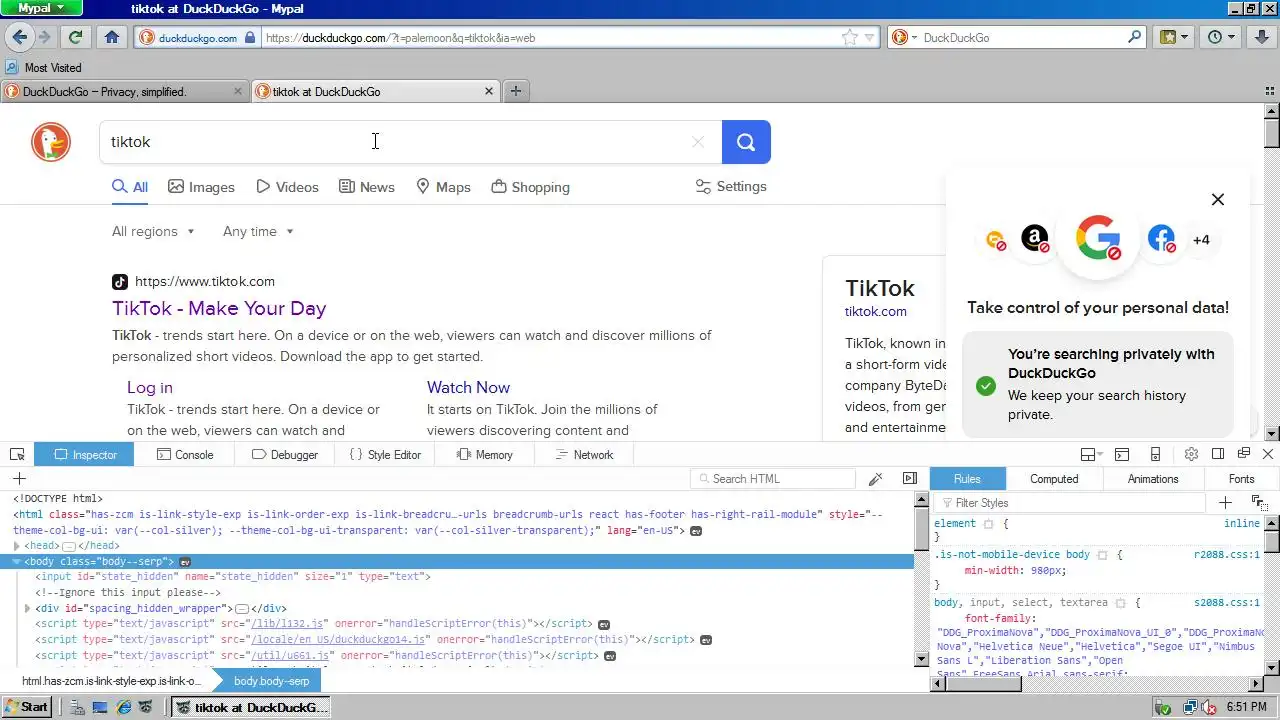The height and width of the screenshot is (720, 1280).
Task: Expand the head node twisty
Action: pos(17,546)
